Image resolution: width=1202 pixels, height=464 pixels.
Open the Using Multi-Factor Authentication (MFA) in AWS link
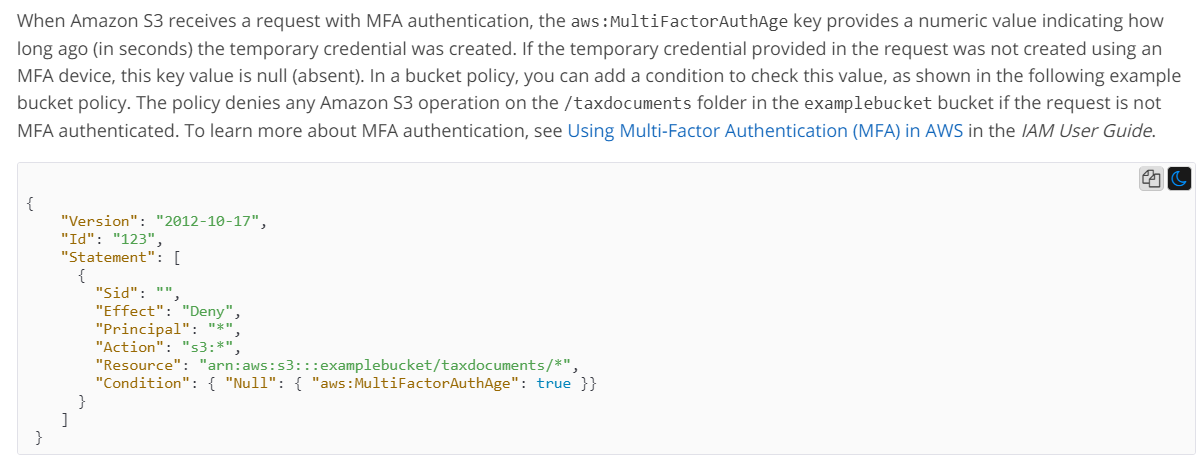765,130
